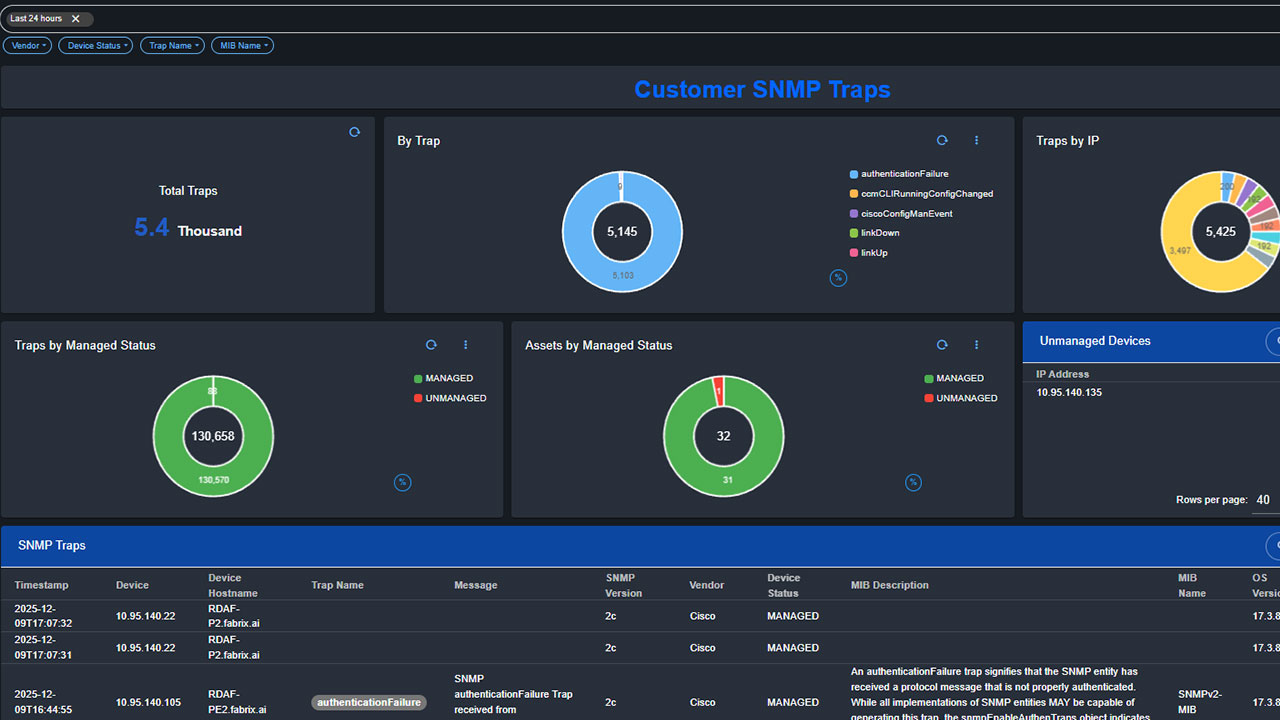Toggle percentage on Assets by Managed Status
Screen dimensions: 1280x720
[x=913, y=482]
